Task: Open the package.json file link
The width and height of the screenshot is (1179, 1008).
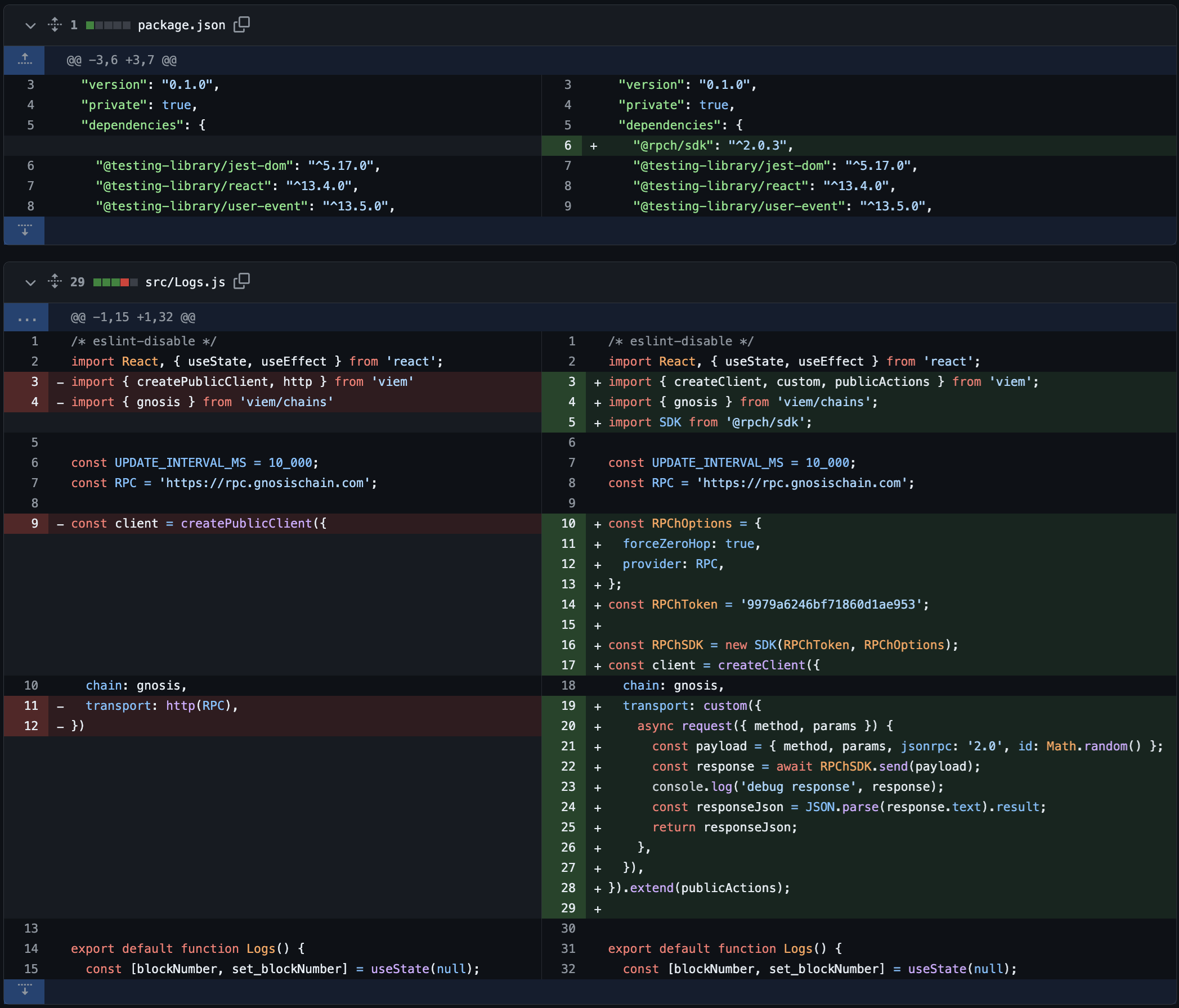Action: click(182, 25)
